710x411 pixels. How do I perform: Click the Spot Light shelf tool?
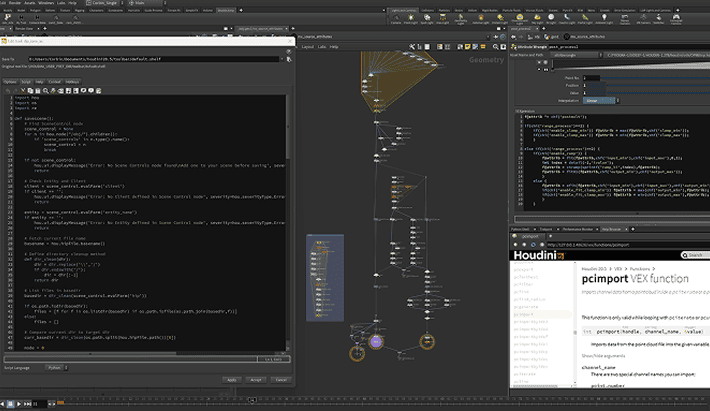[x=427, y=19]
